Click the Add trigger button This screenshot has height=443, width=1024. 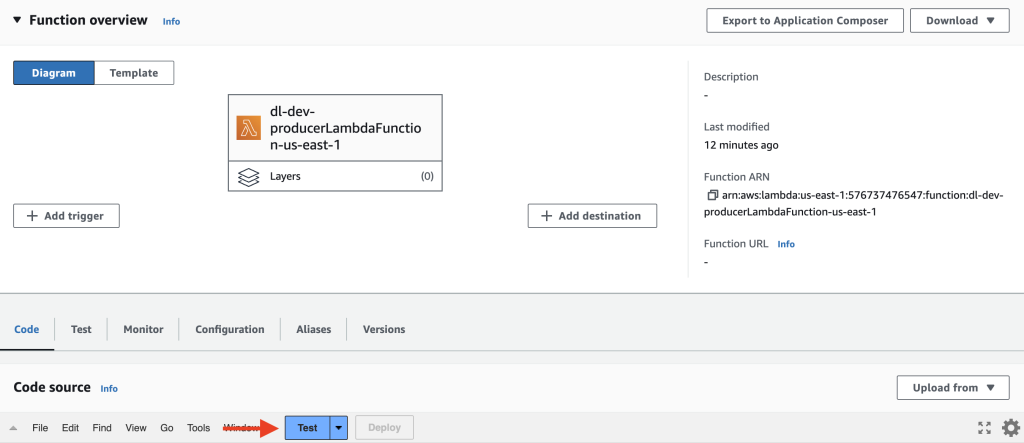66,216
